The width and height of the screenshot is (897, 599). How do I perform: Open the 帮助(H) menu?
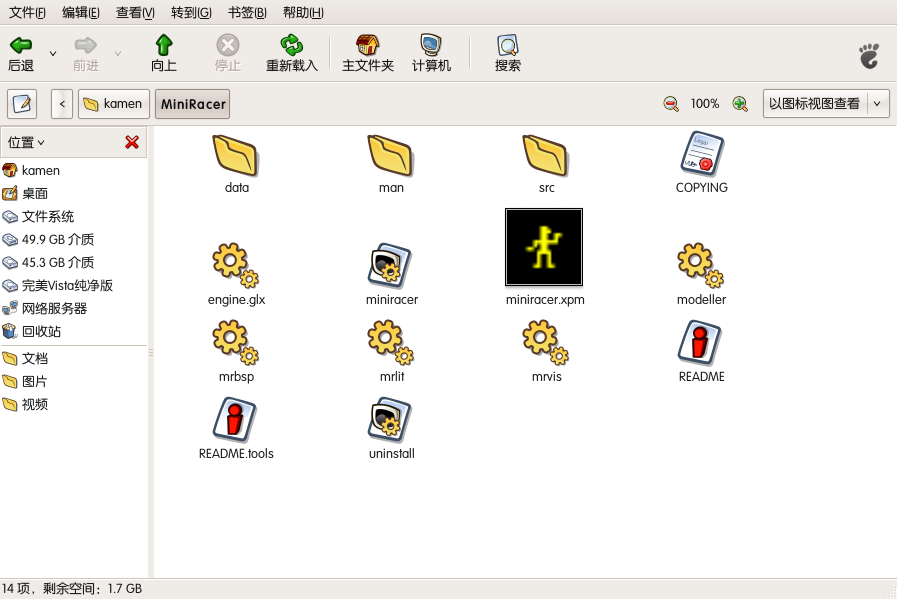(303, 13)
